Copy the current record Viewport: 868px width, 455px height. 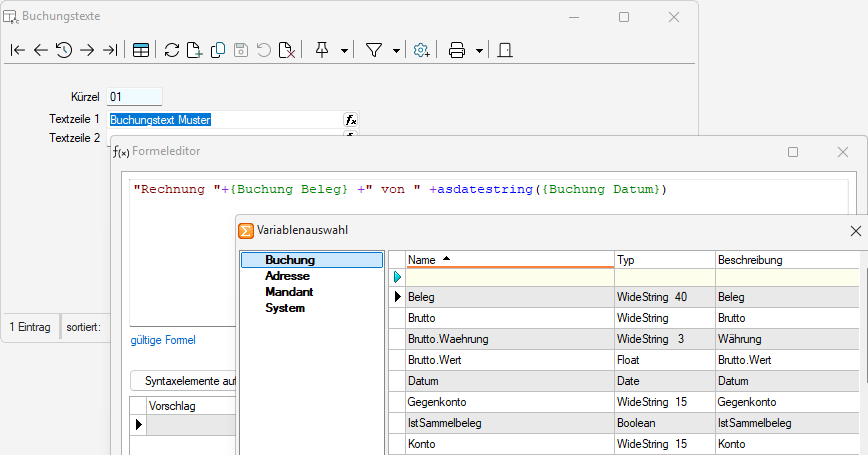tap(218, 50)
